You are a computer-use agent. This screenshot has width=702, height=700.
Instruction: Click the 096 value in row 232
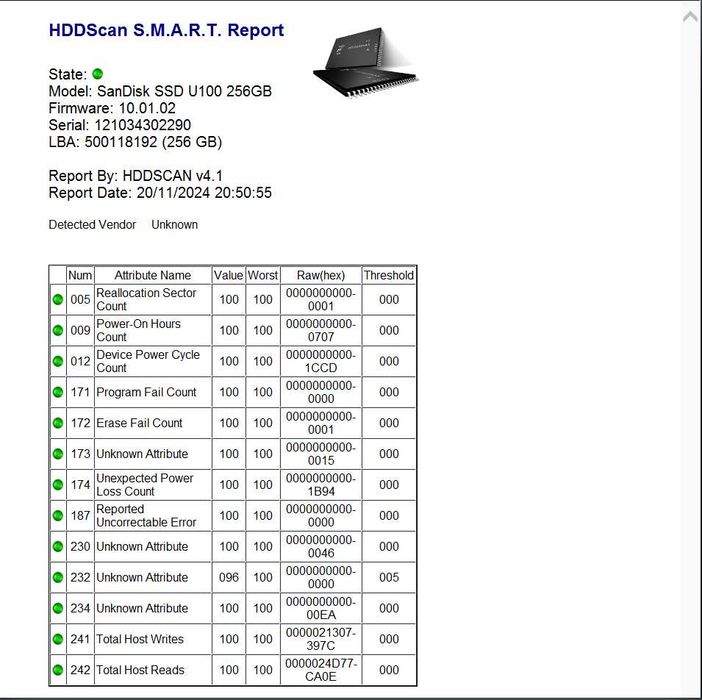point(228,577)
